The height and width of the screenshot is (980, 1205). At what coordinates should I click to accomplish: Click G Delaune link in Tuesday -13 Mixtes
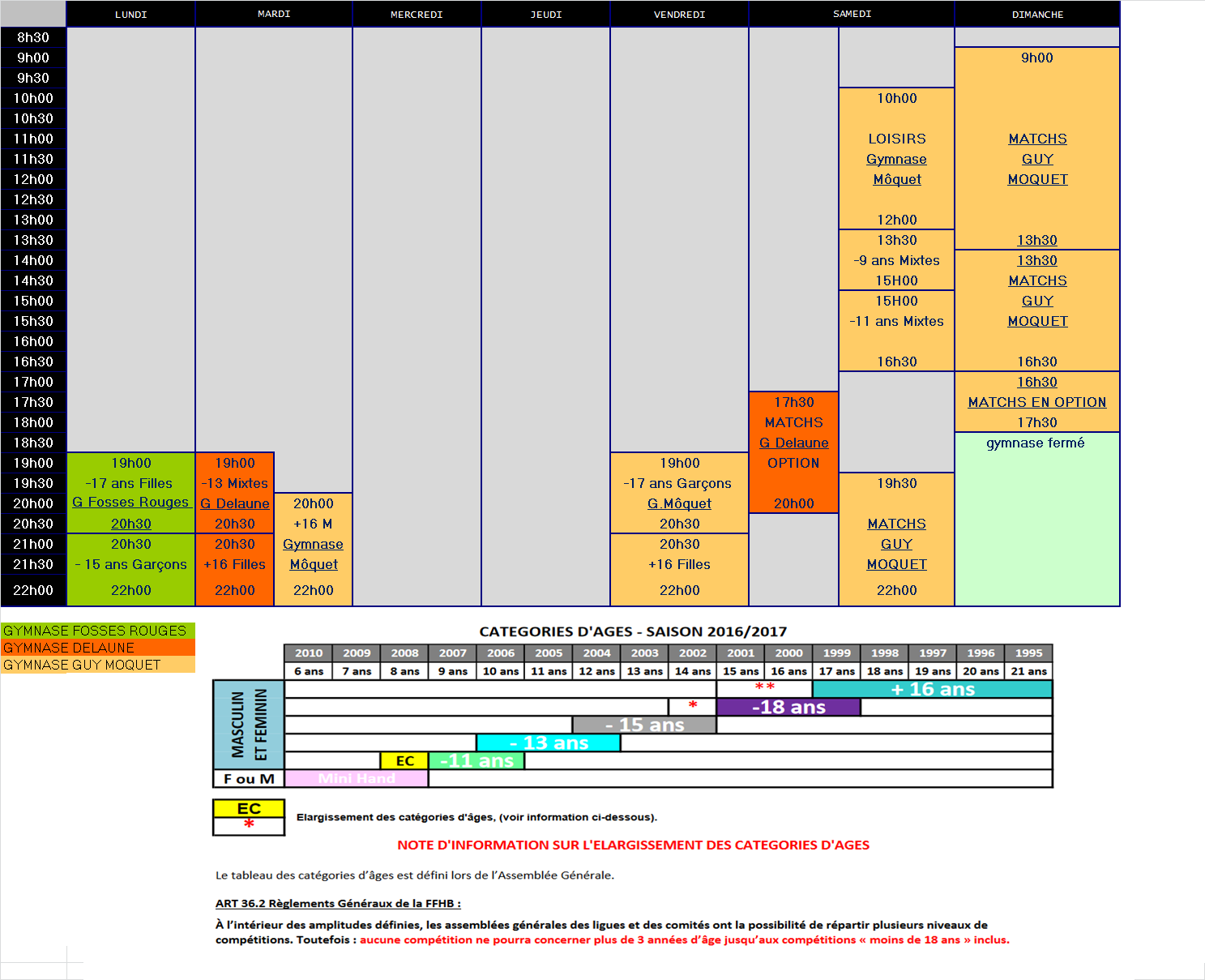[235, 503]
